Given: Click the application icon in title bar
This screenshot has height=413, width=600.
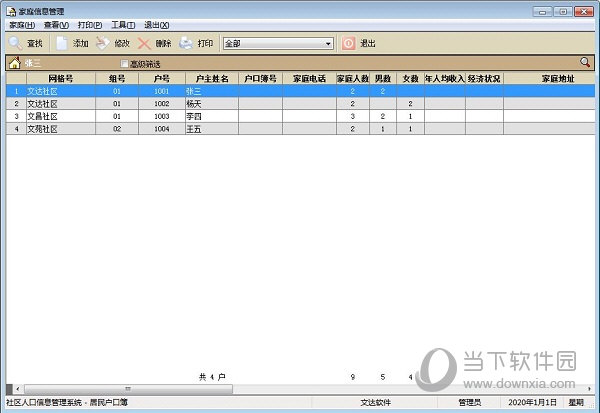Looking at the screenshot, I should (11, 11).
